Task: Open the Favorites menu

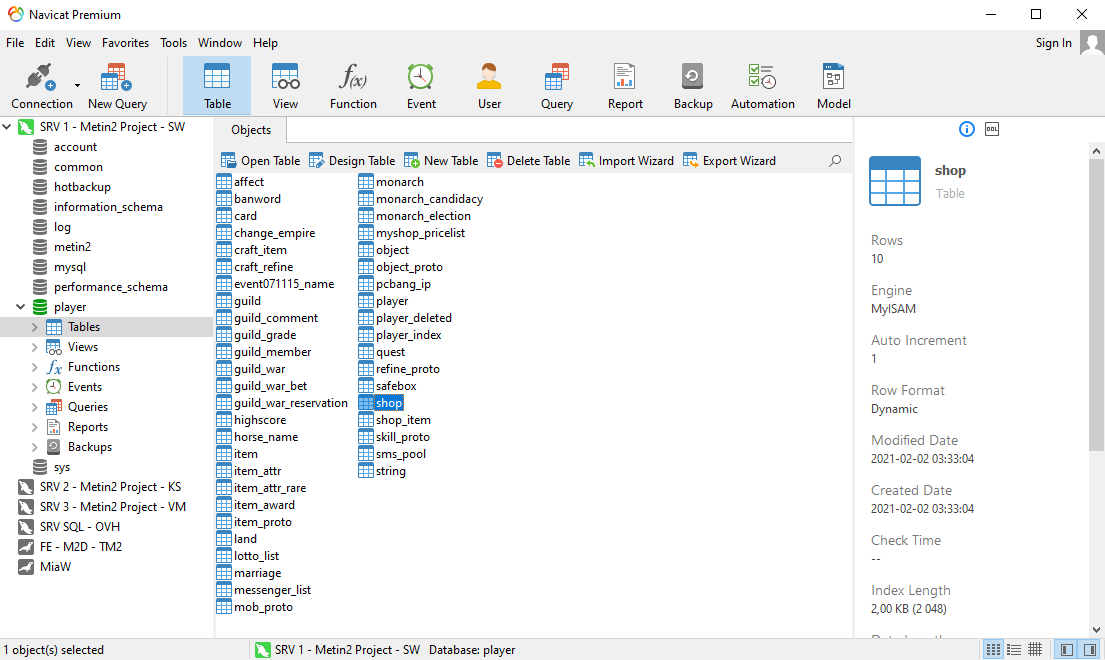Action: tap(125, 43)
